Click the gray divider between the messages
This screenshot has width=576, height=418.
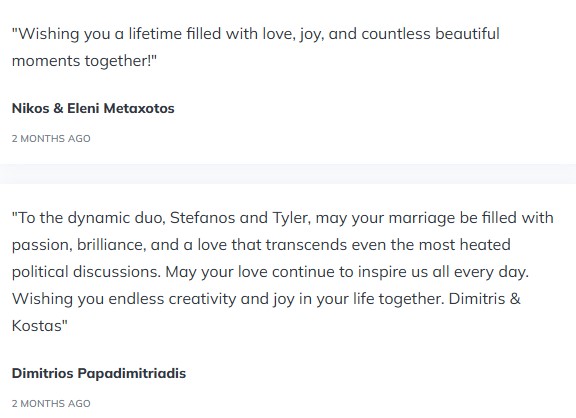coord(288,174)
